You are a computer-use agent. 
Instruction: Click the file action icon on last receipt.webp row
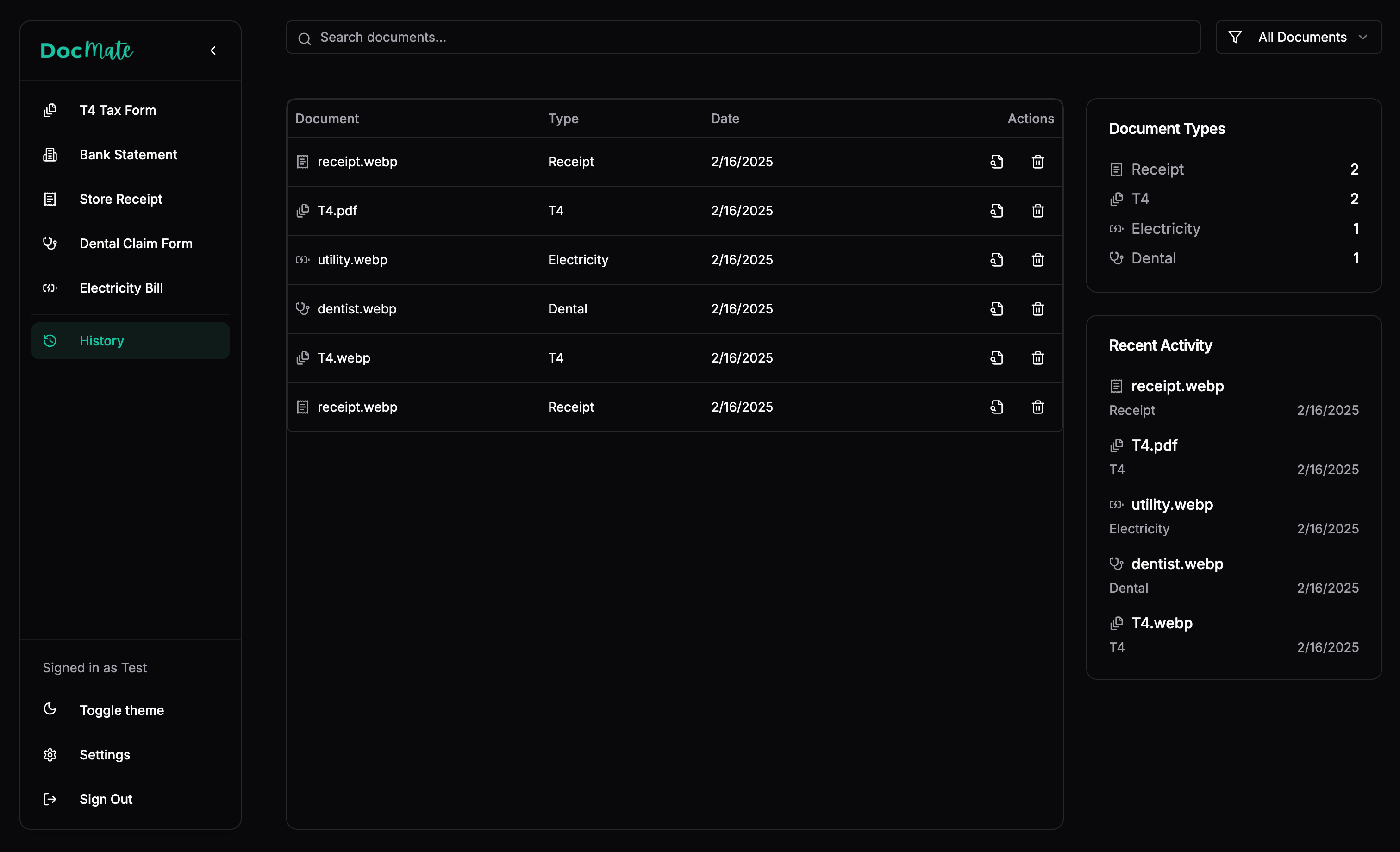pyautogui.click(x=997, y=407)
